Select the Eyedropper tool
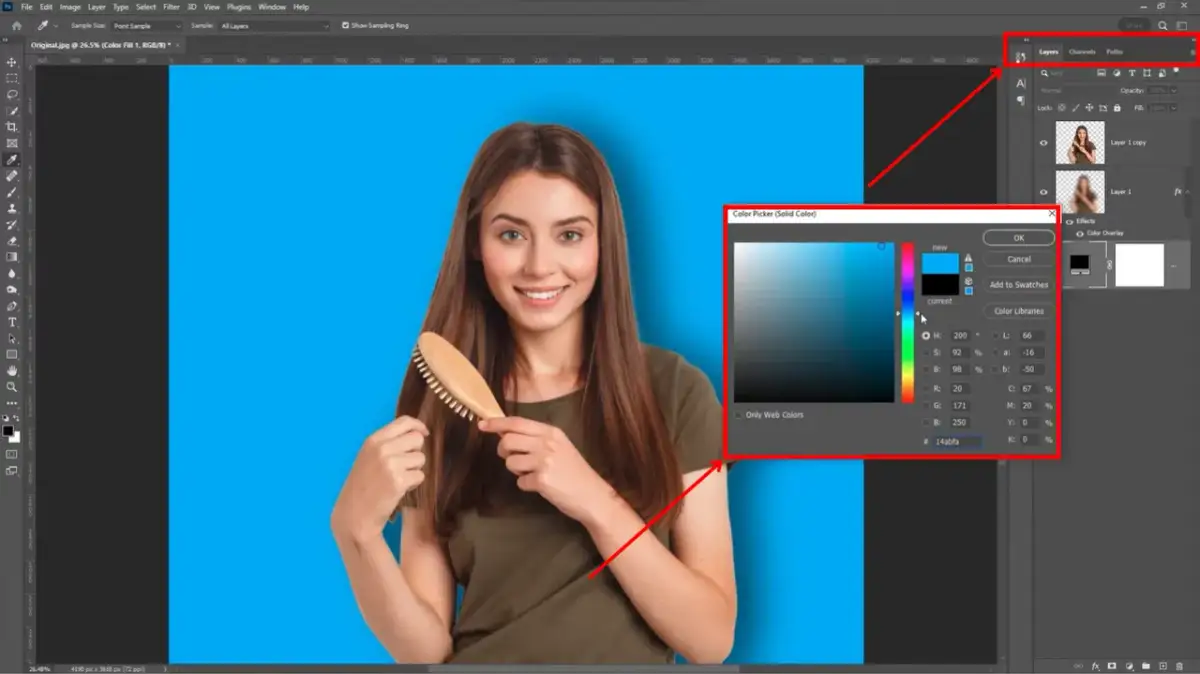 pyautogui.click(x=12, y=159)
